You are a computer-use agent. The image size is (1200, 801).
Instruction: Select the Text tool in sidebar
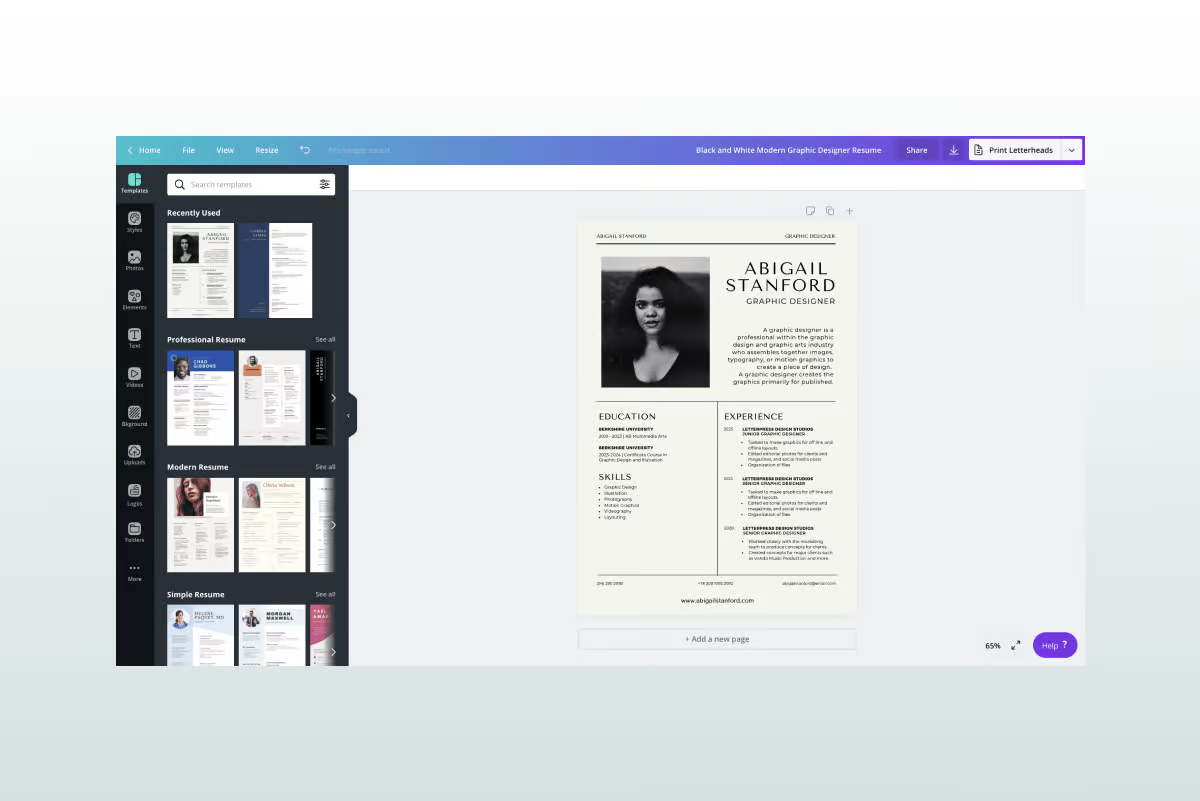pos(134,338)
